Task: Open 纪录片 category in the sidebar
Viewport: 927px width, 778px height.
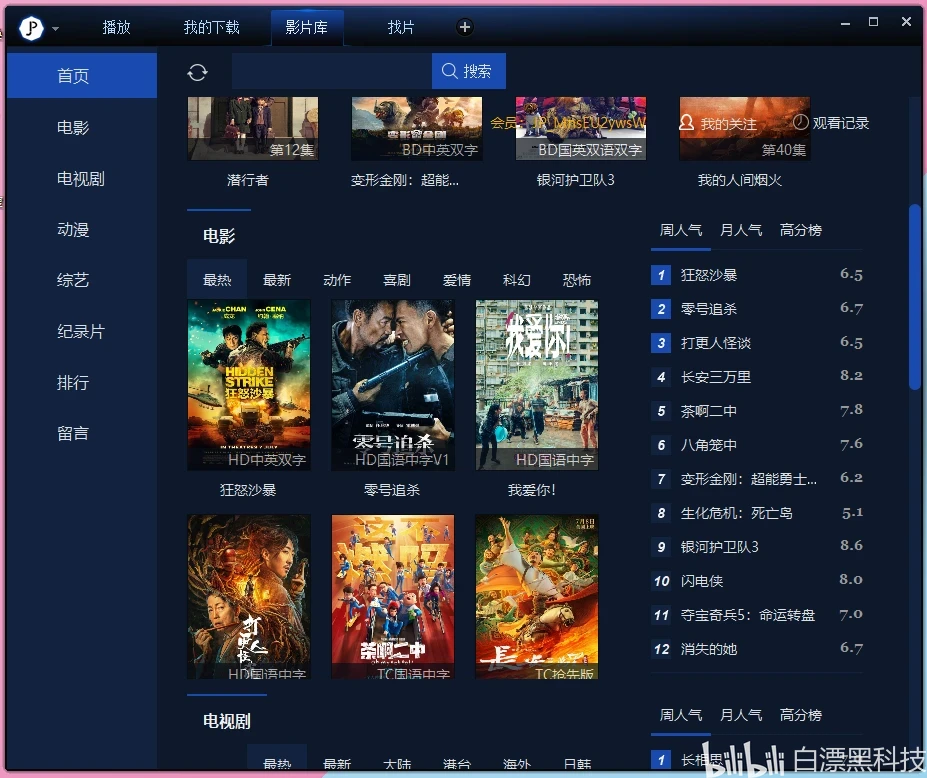Action: tap(82, 331)
